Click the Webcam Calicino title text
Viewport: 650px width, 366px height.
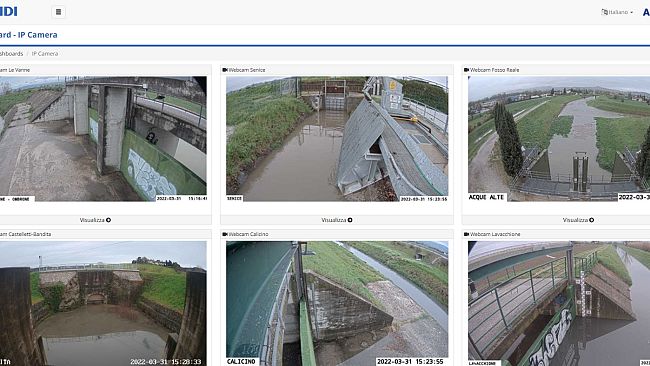pos(248,234)
